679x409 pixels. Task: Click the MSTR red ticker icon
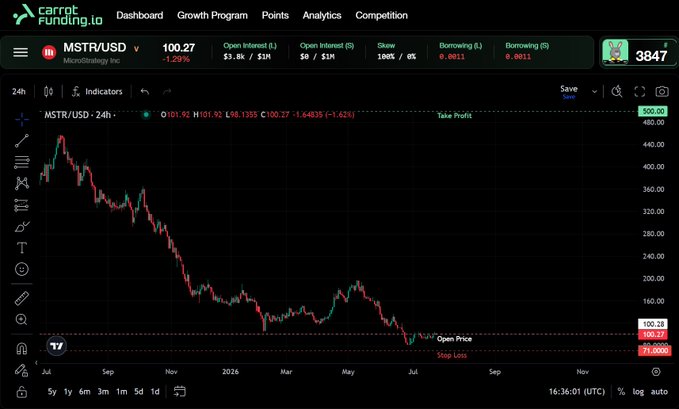49,52
